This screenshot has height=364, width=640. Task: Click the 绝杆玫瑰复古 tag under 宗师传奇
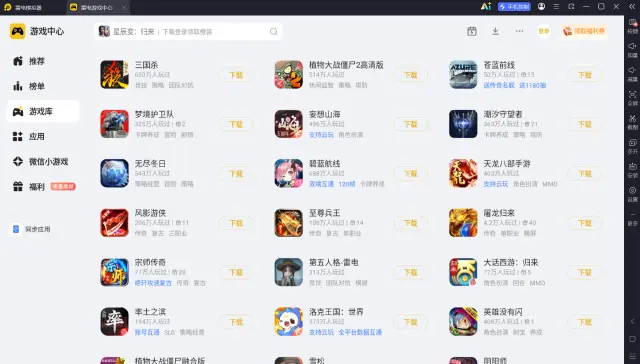point(153,283)
